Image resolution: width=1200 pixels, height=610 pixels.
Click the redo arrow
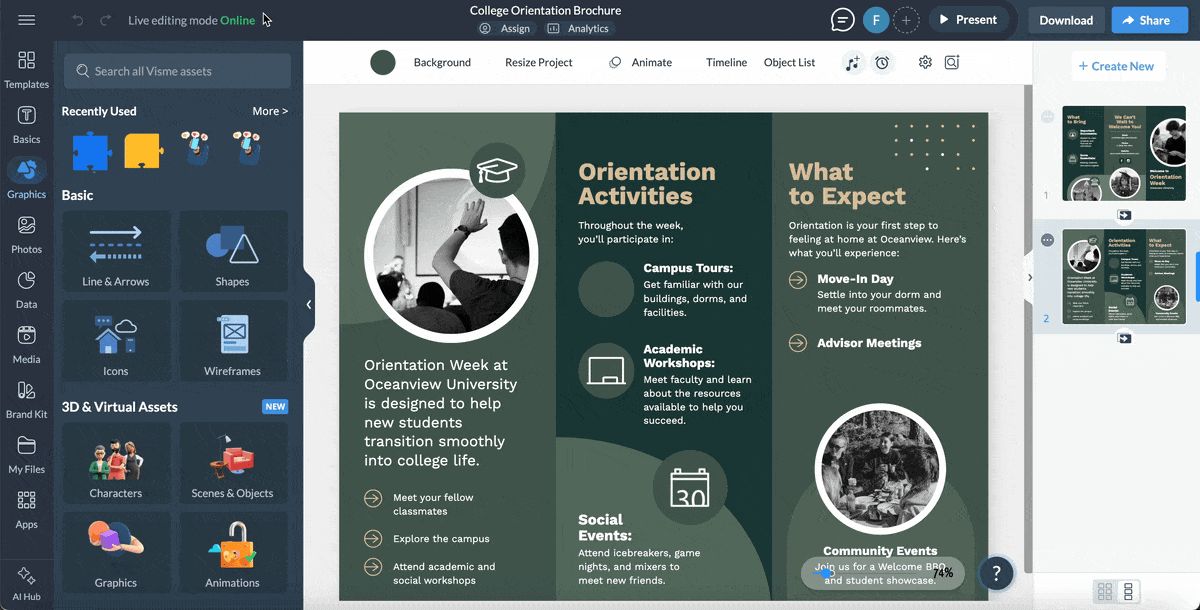(105, 20)
